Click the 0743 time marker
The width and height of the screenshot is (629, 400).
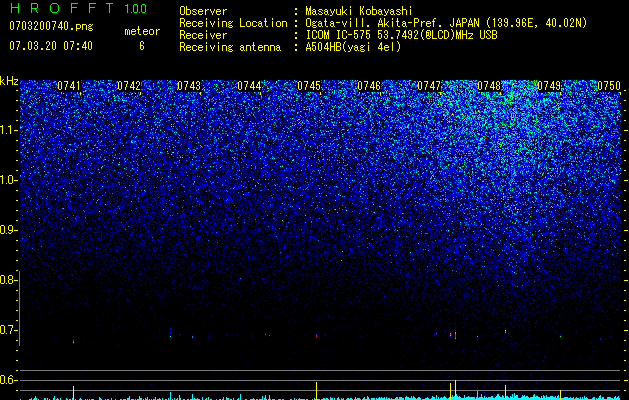pos(189,86)
